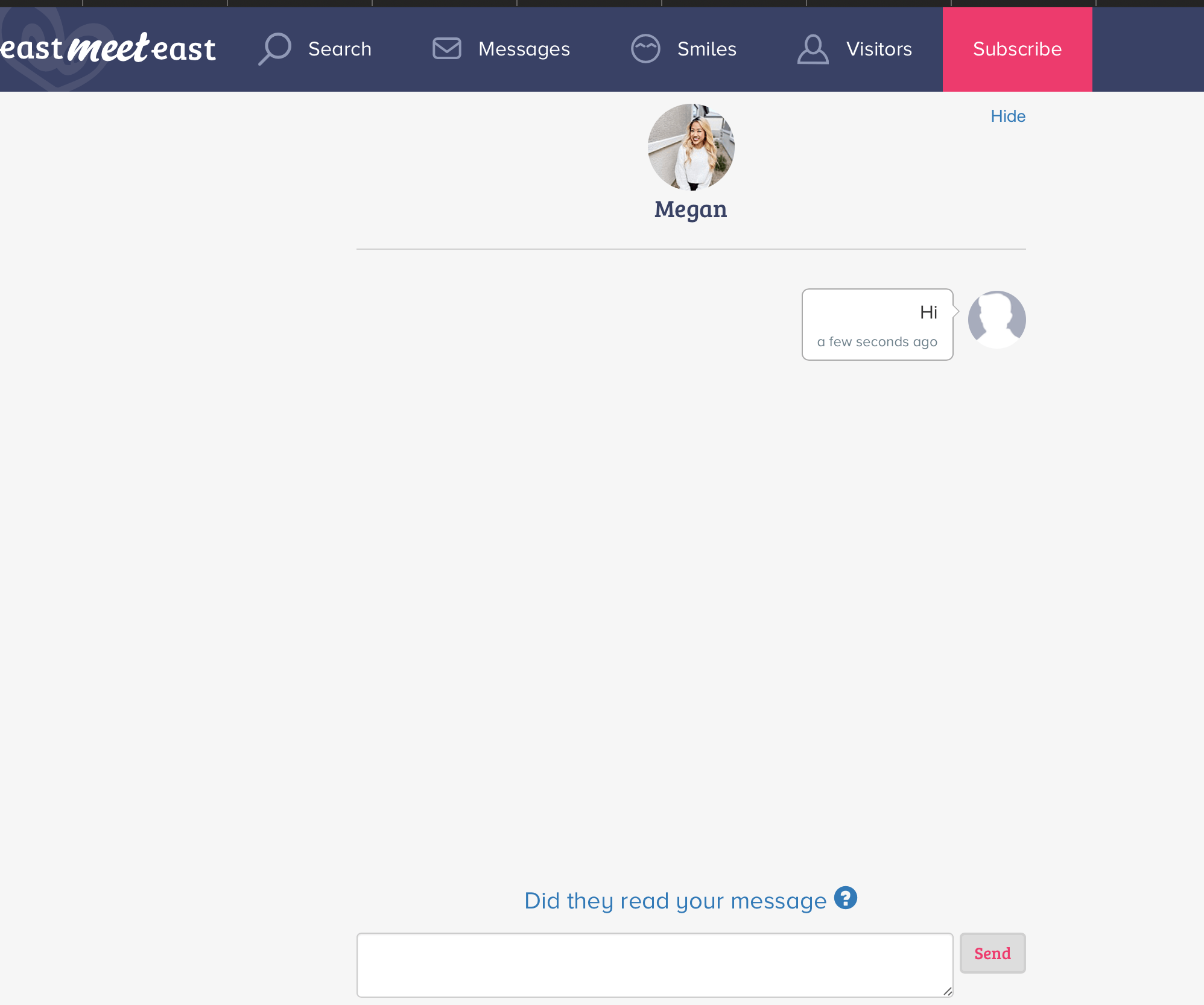The height and width of the screenshot is (1005, 1204).
Task: Open the Messages menu label
Action: coord(524,49)
